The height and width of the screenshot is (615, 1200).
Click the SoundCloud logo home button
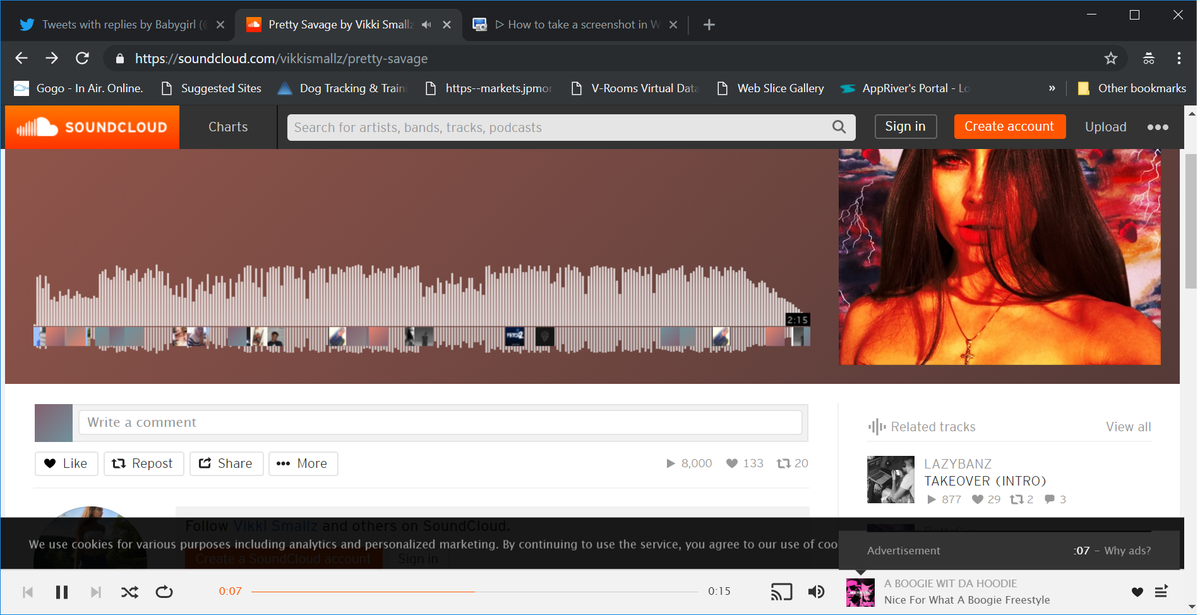point(92,127)
